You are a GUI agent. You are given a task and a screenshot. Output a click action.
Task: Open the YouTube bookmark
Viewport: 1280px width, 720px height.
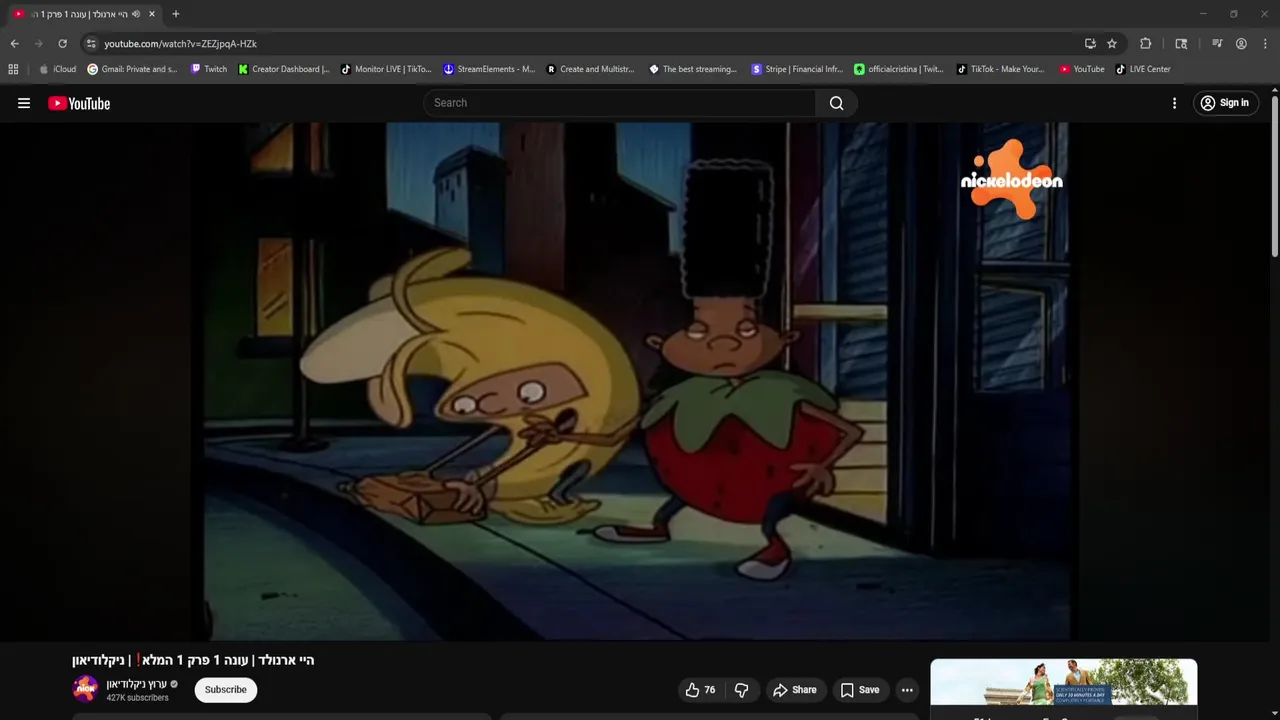click(x=1082, y=69)
